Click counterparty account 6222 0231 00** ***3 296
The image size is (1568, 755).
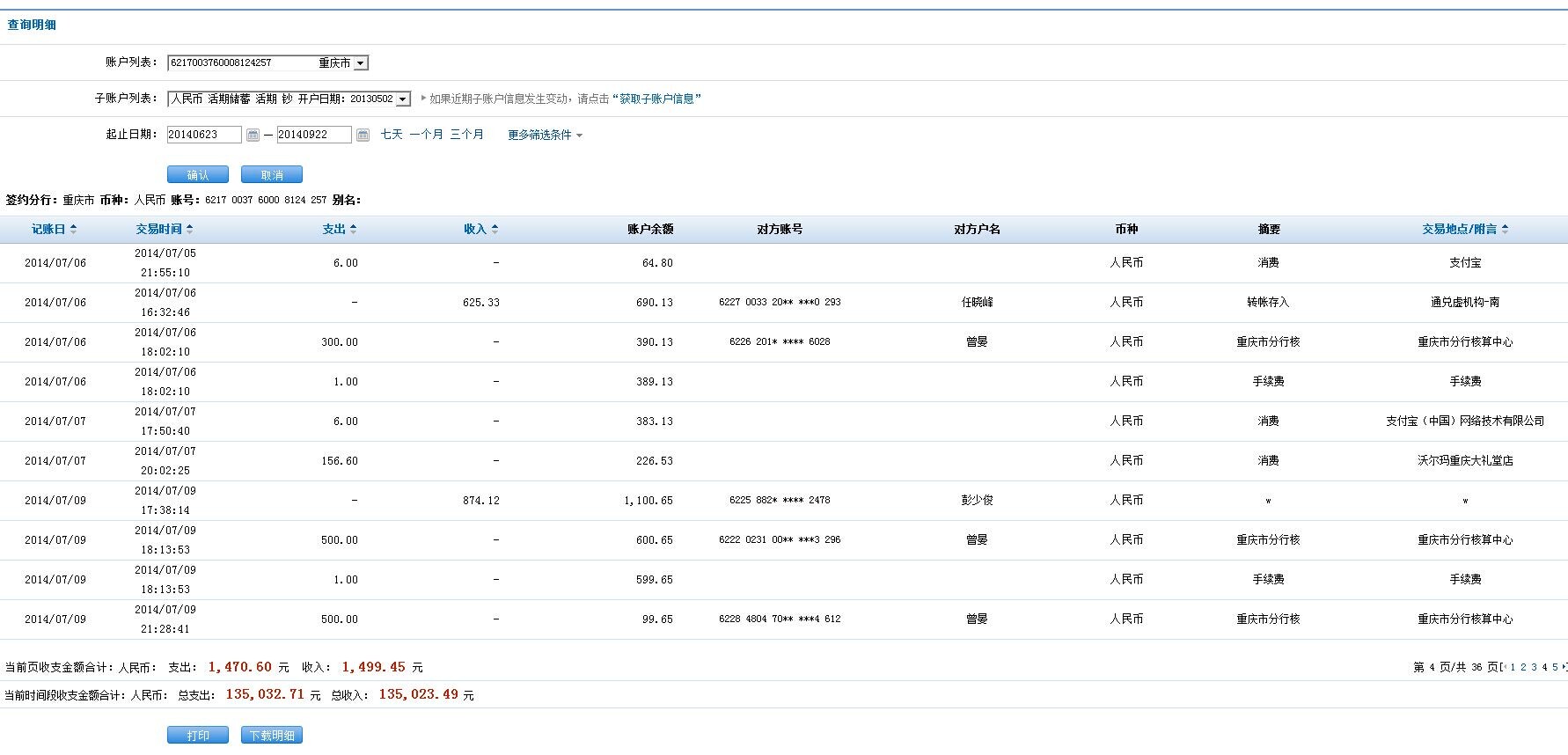click(780, 539)
